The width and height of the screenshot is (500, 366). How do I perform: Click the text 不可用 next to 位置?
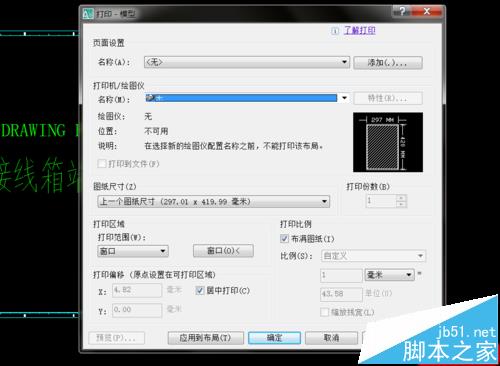coord(156,131)
